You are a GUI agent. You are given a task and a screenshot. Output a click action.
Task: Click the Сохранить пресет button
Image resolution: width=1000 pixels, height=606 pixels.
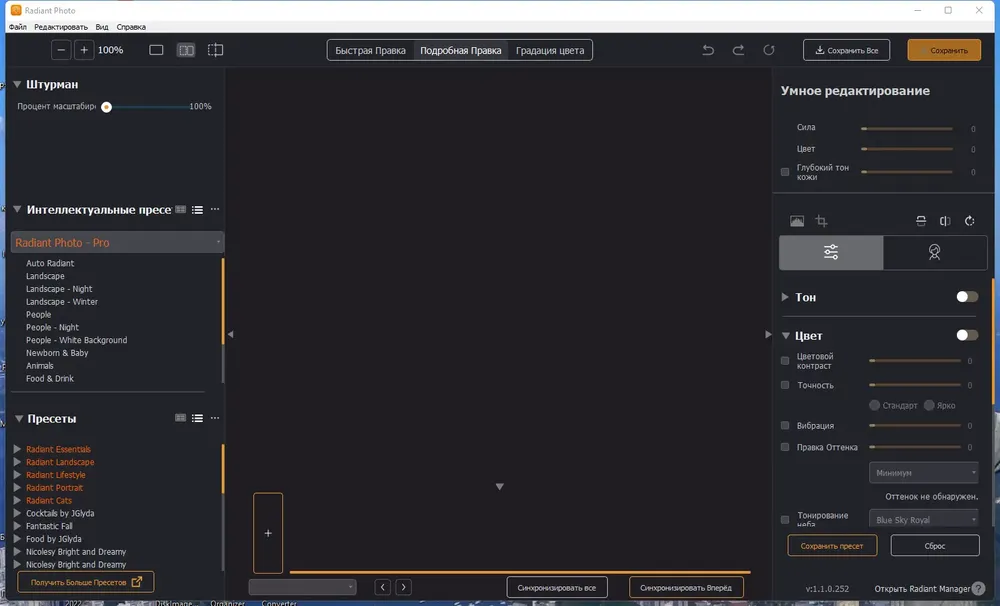pos(832,546)
